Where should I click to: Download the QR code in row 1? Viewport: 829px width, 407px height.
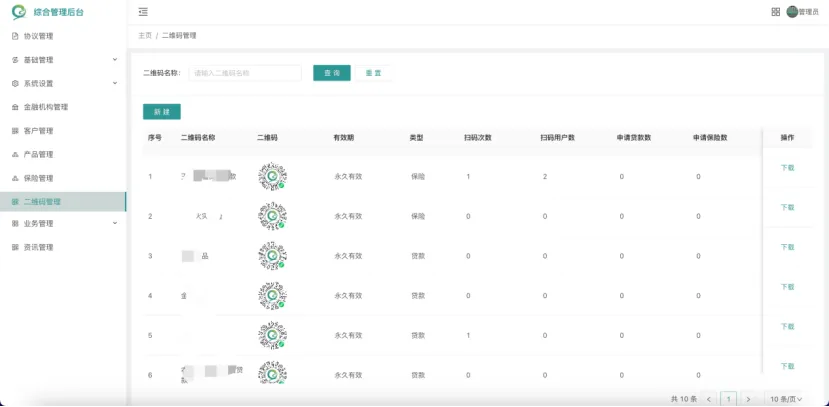pos(787,168)
